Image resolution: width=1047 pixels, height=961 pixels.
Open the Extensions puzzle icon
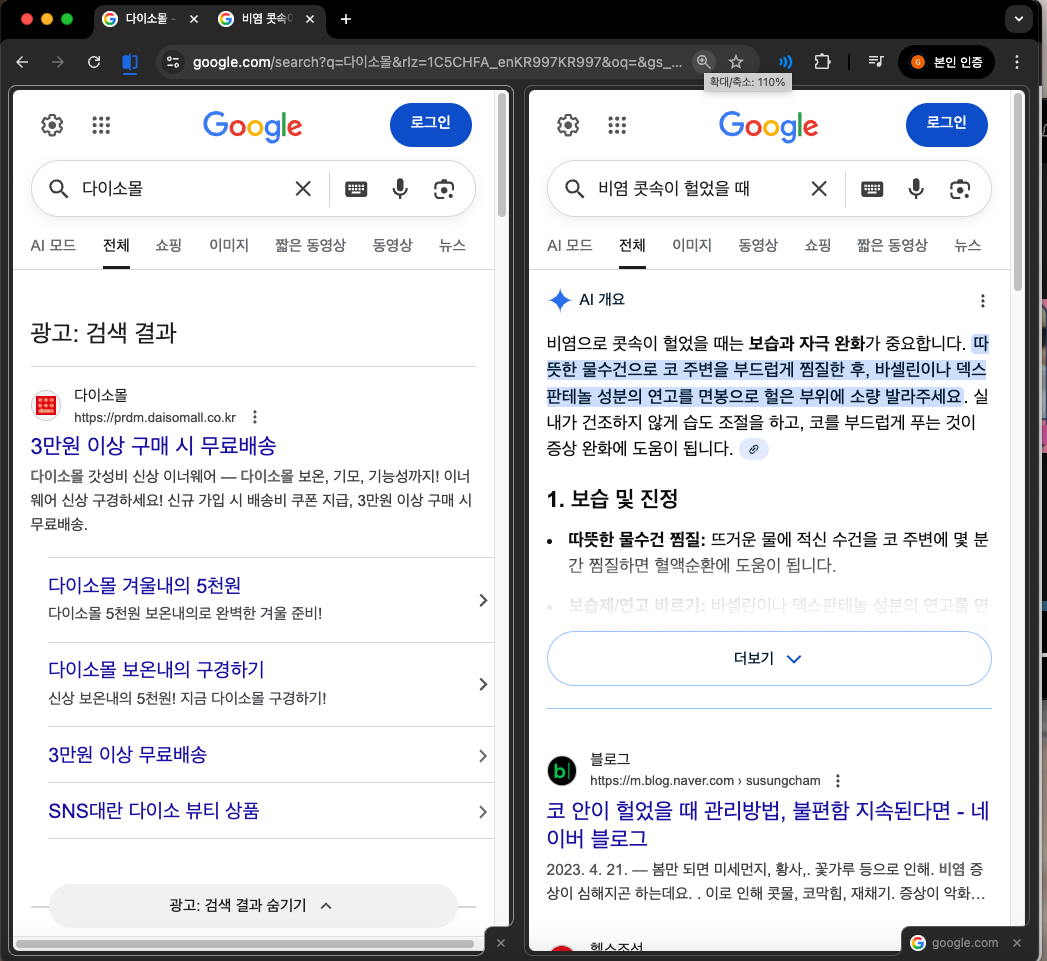pyautogui.click(x=822, y=62)
